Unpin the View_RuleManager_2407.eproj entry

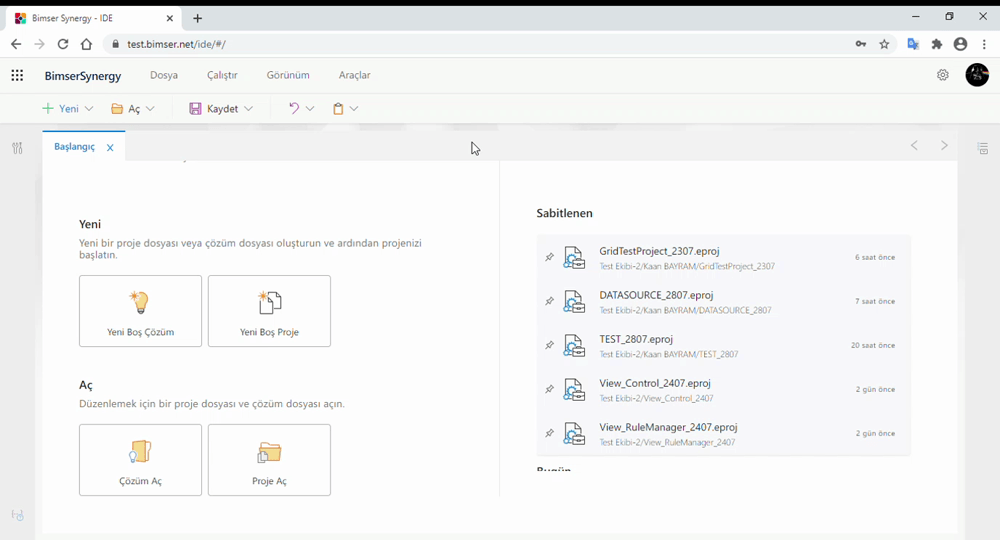pos(549,434)
